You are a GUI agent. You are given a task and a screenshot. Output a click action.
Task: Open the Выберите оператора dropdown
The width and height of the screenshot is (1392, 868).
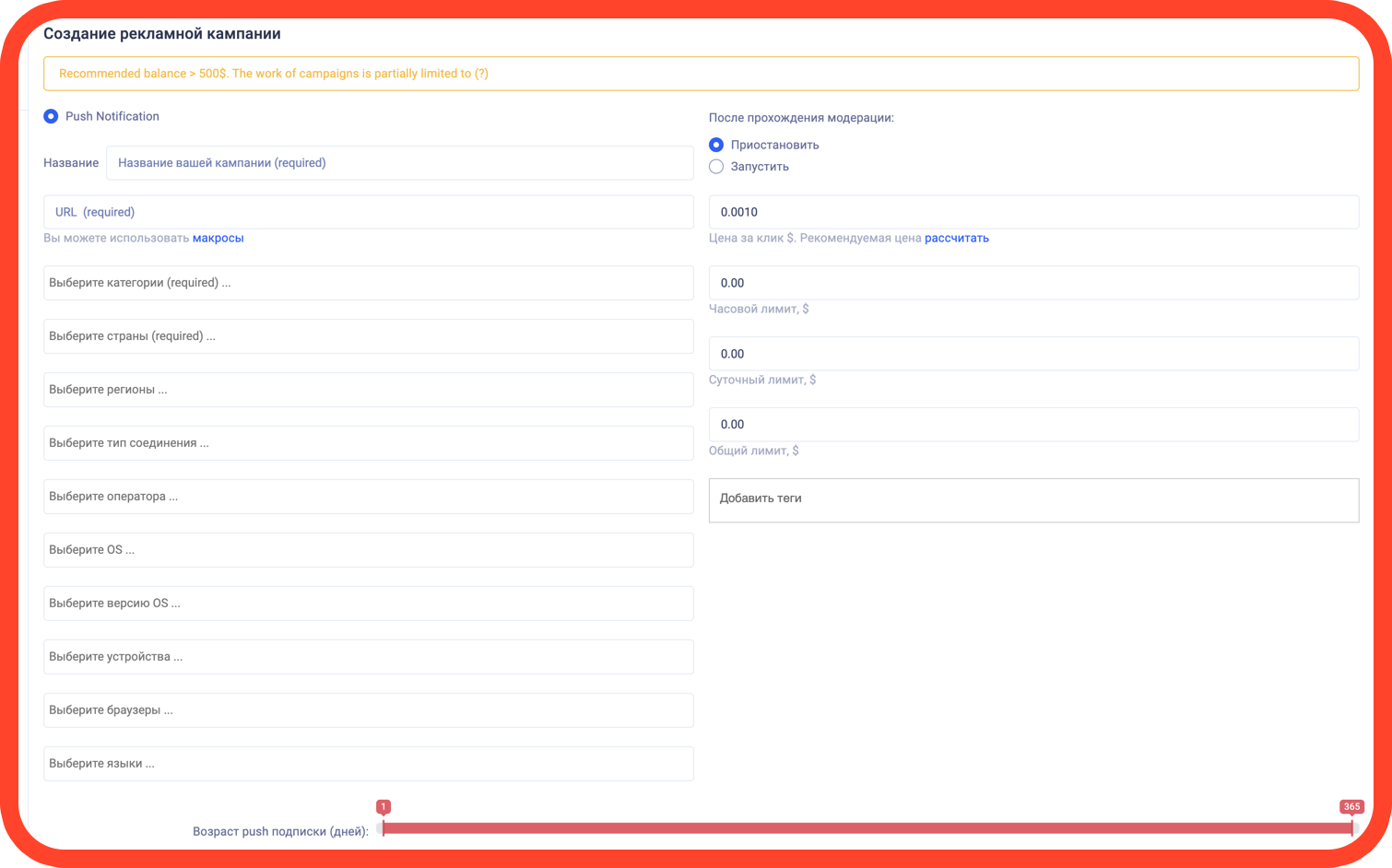369,497
